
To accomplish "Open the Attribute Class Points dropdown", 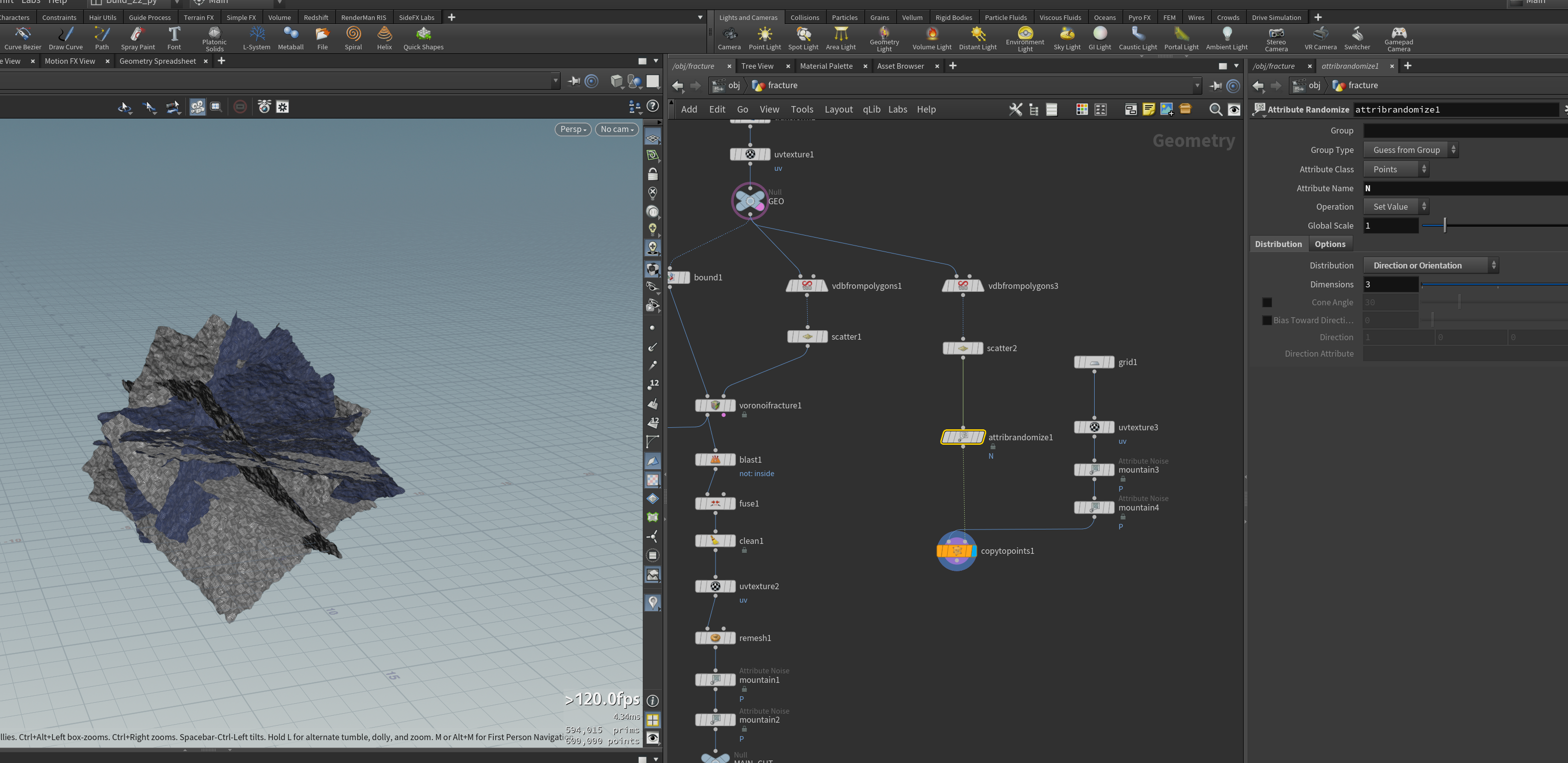I will click(x=1395, y=169).
